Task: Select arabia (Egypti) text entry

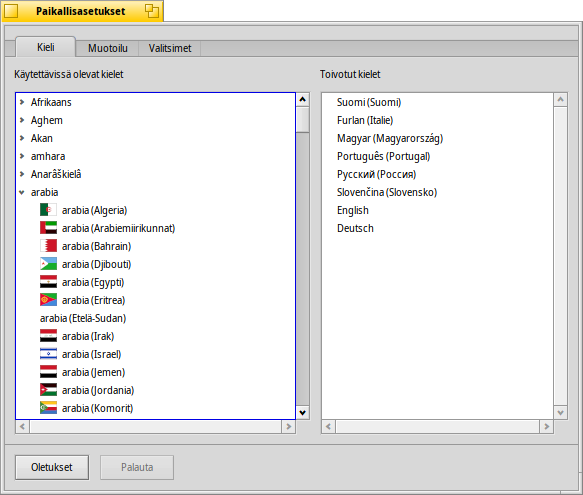Action: 93,283
